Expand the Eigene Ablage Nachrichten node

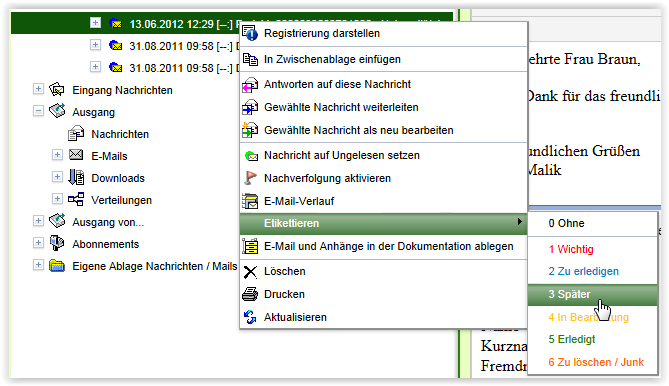(38, 265)
